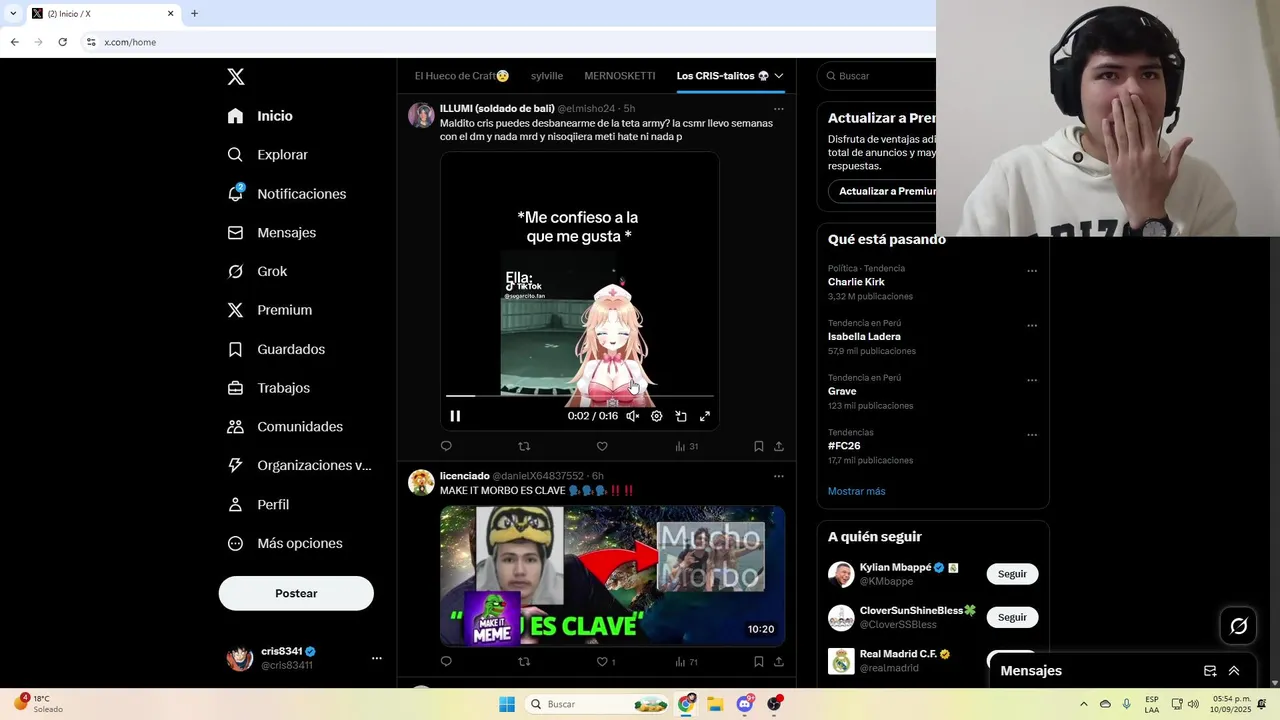
Task: Click the X logo in the sidebar
Action: tap(235, 77)
